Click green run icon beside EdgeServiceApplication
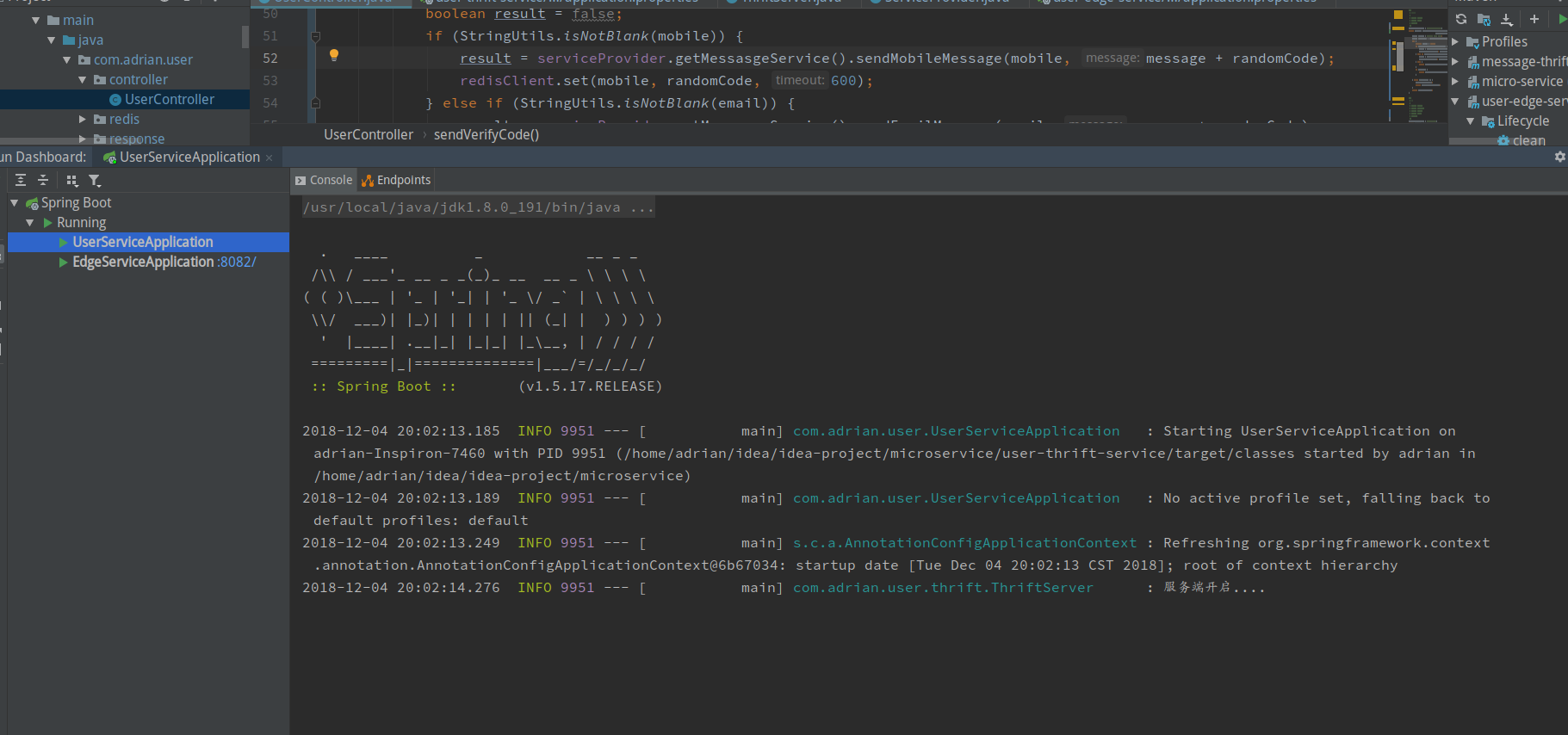This screenshot has width=1568, height=735. point(64,262)
